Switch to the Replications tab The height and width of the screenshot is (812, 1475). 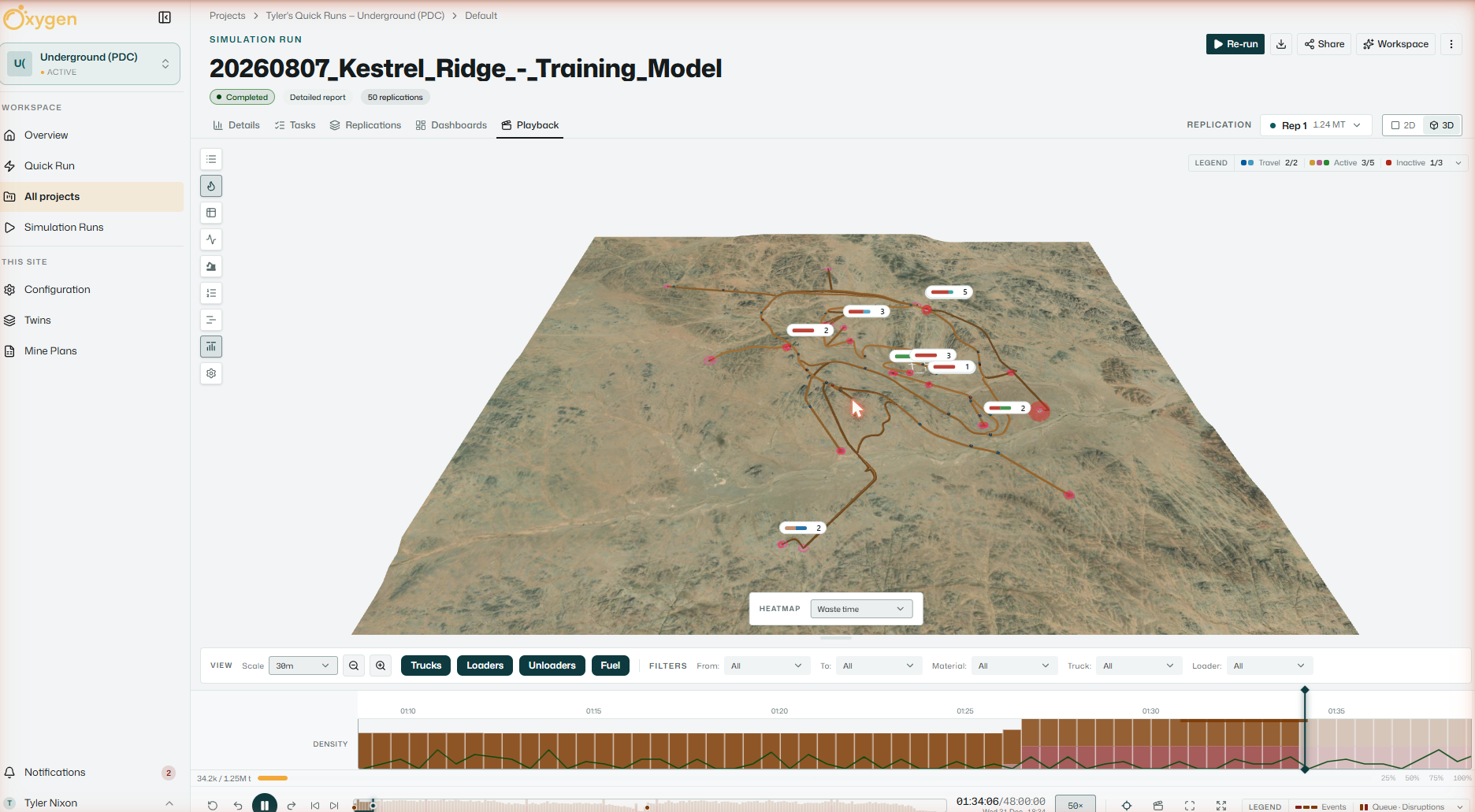click(x=366, y=125)
